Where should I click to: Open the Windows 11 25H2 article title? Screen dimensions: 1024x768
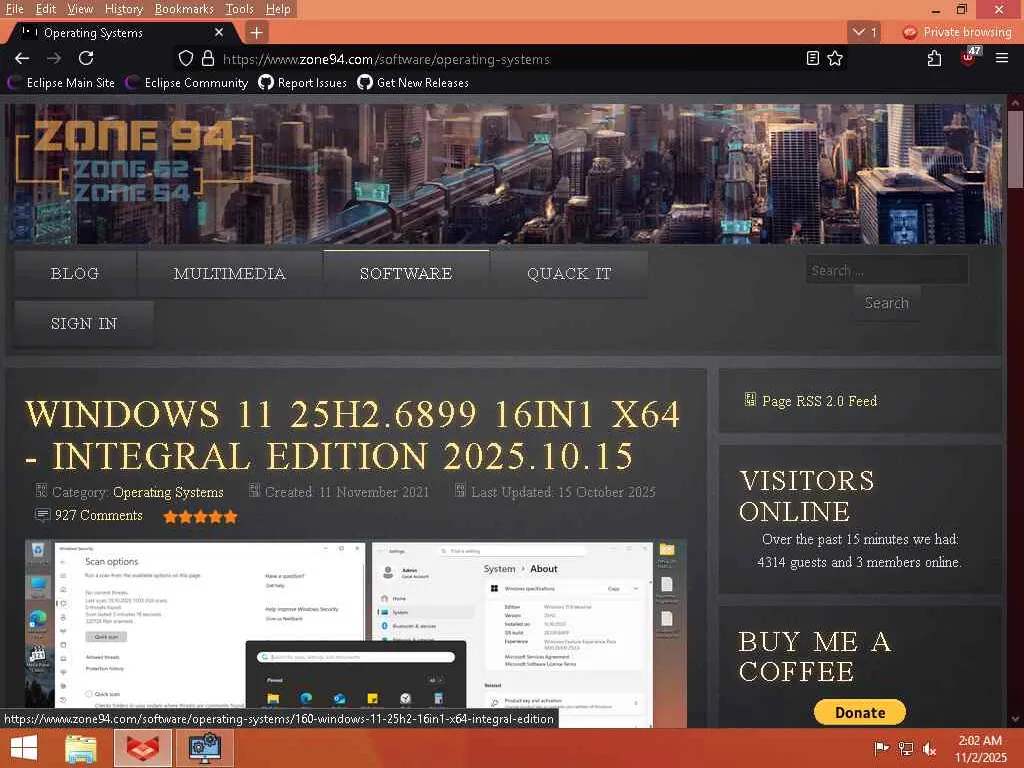tap(353, 435)
